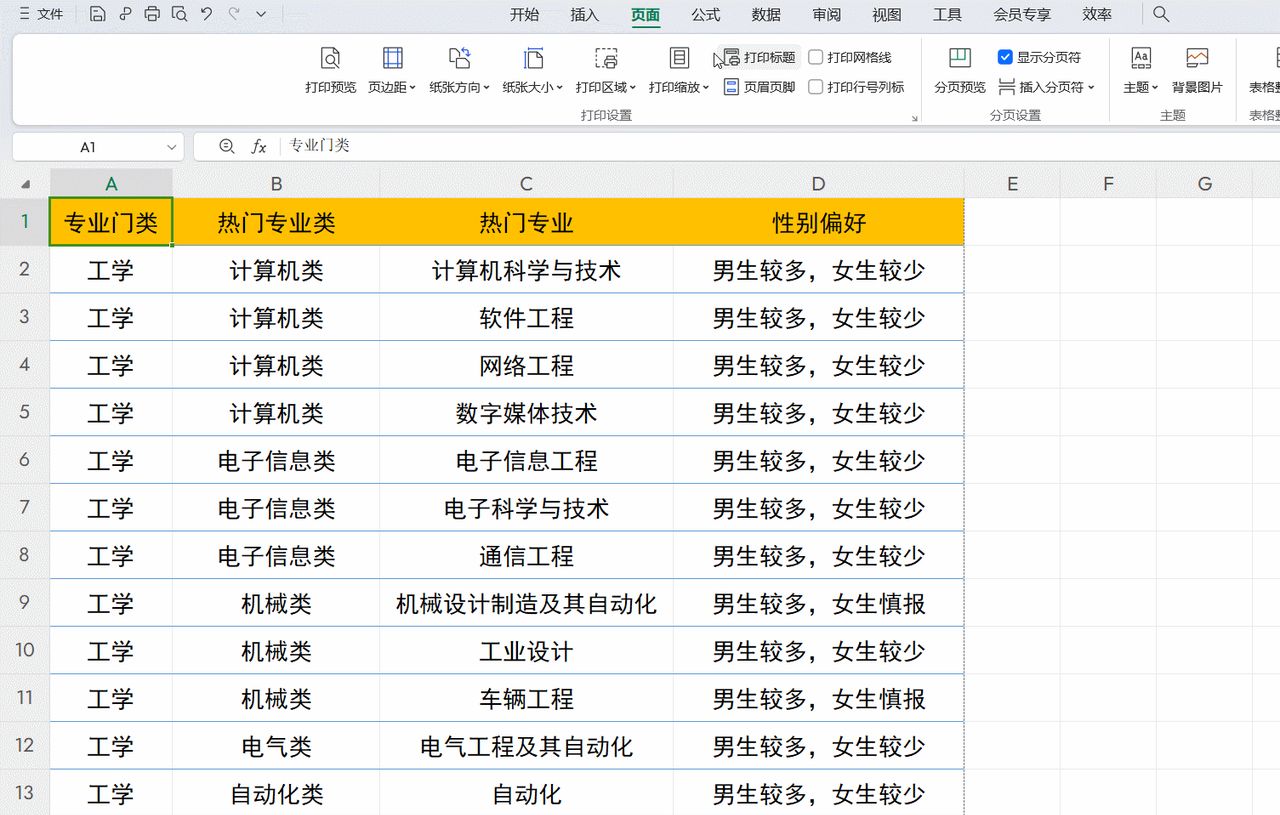Open the name box dropdown arrow next to A1
Viewport: 1280px width, 815px height.
[171, 147]
